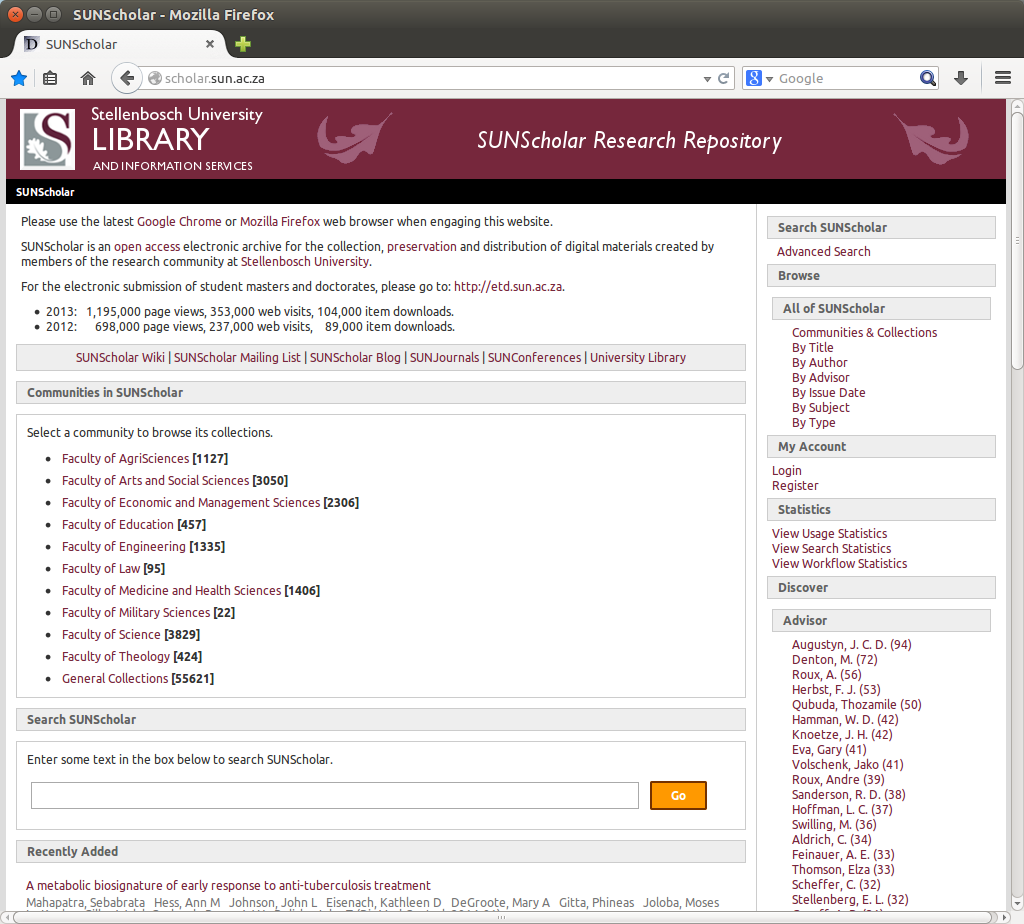Browse items By Issue Date
1024x924 pixels.
[x=829, y=392]
